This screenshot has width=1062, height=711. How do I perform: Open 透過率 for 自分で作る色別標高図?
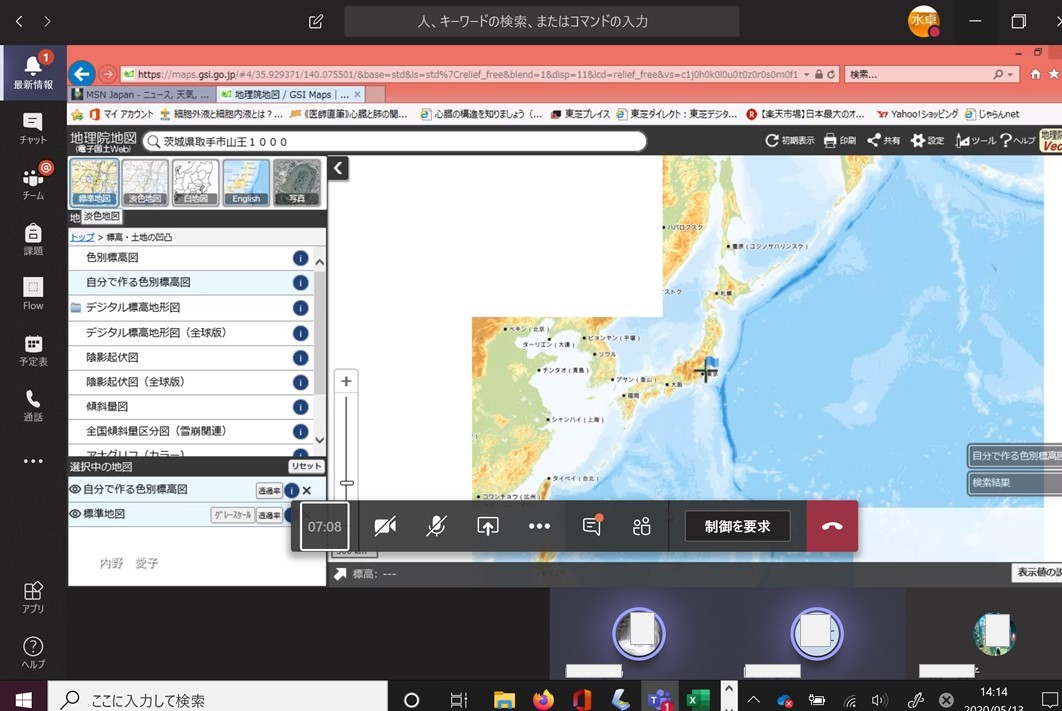(269, 491)
